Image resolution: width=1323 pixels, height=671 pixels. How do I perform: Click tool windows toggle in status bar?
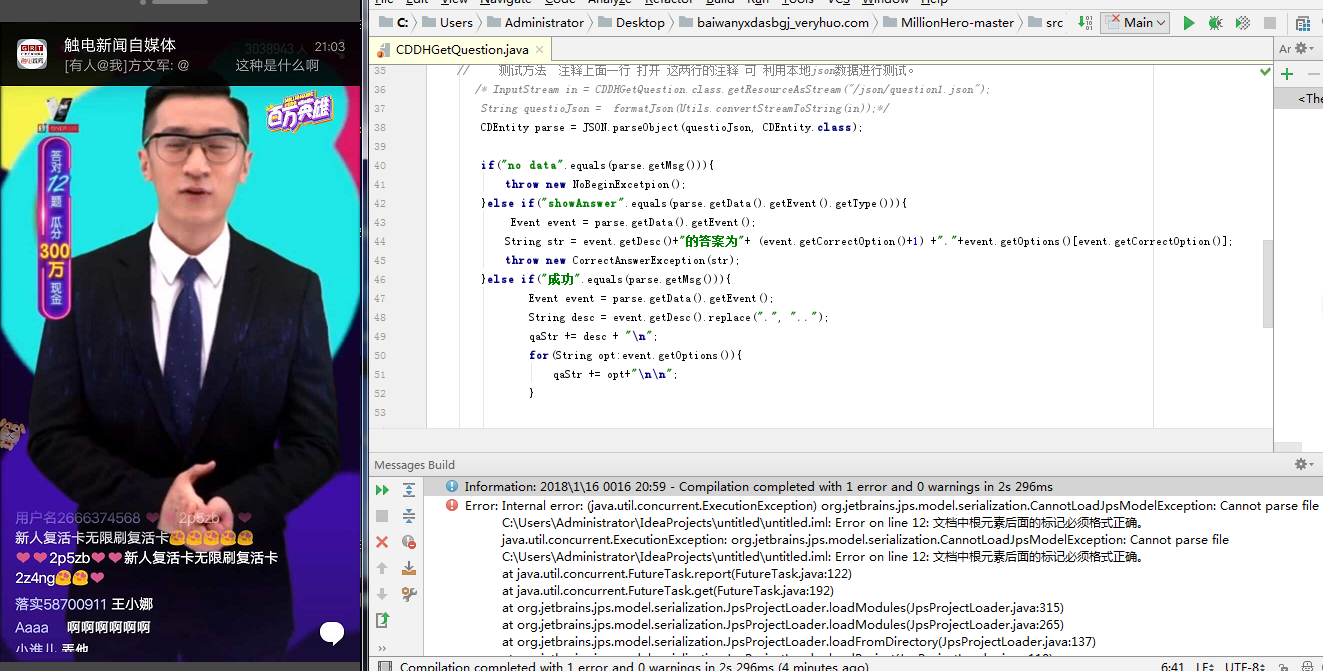tap(384, 666)
